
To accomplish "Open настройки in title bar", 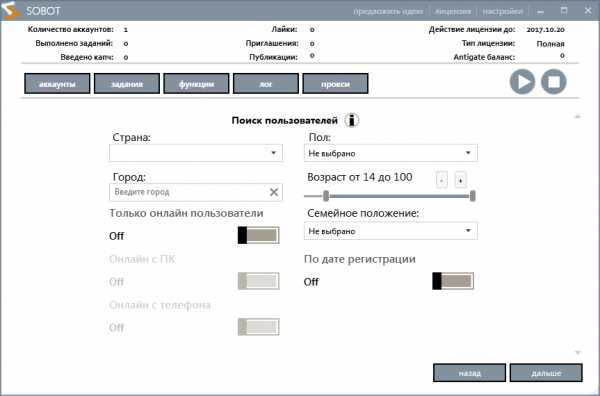I will point(502,11).
